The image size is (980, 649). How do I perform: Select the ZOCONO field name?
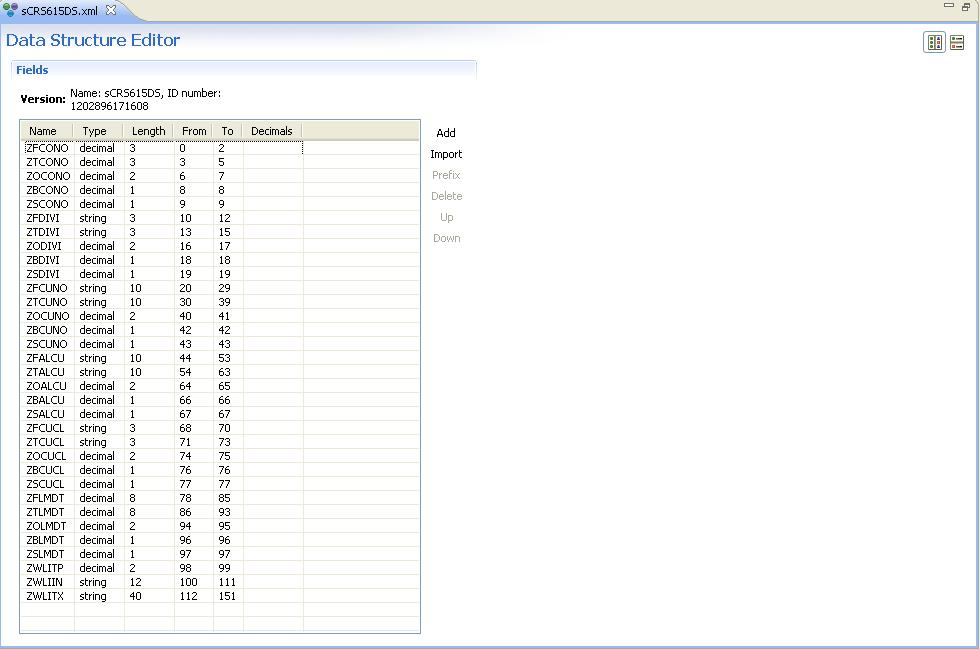(x=48, y=176)
